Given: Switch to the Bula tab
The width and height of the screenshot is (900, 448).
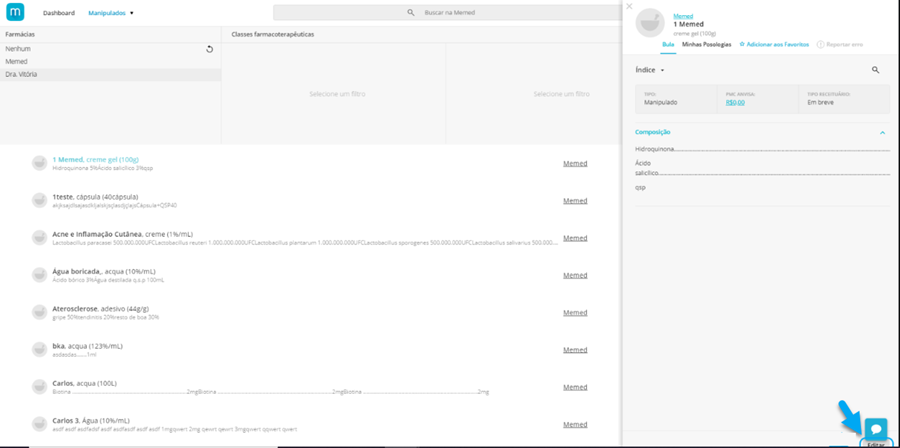Looking at the screenshot, I should [x=668, y=44].
